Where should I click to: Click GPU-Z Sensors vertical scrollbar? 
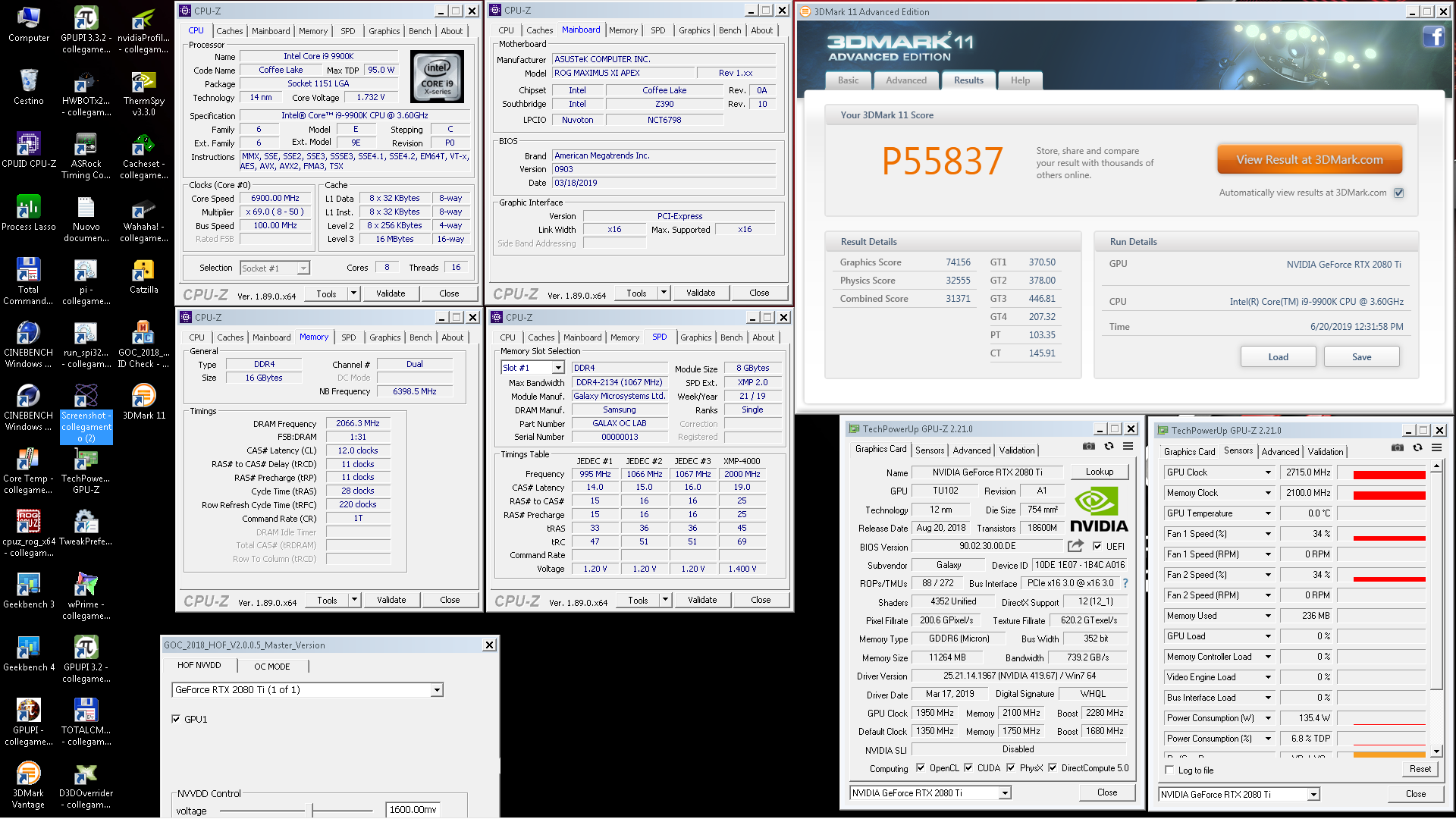1436,610
